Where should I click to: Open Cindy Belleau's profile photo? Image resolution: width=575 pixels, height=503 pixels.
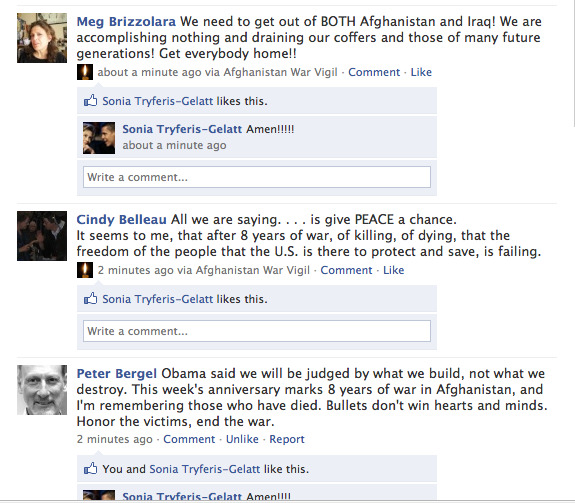(x=42, y=236)
